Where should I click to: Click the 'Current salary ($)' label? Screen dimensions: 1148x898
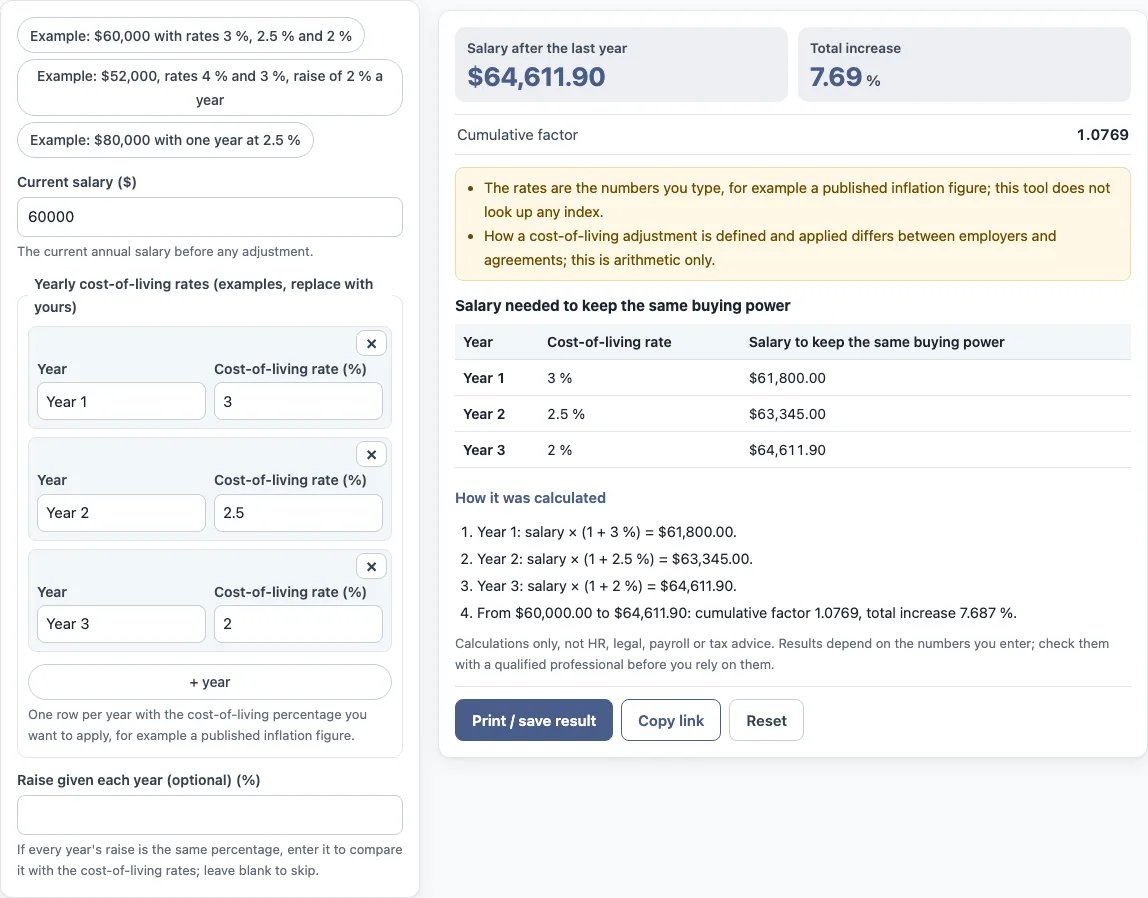point(77,182)
